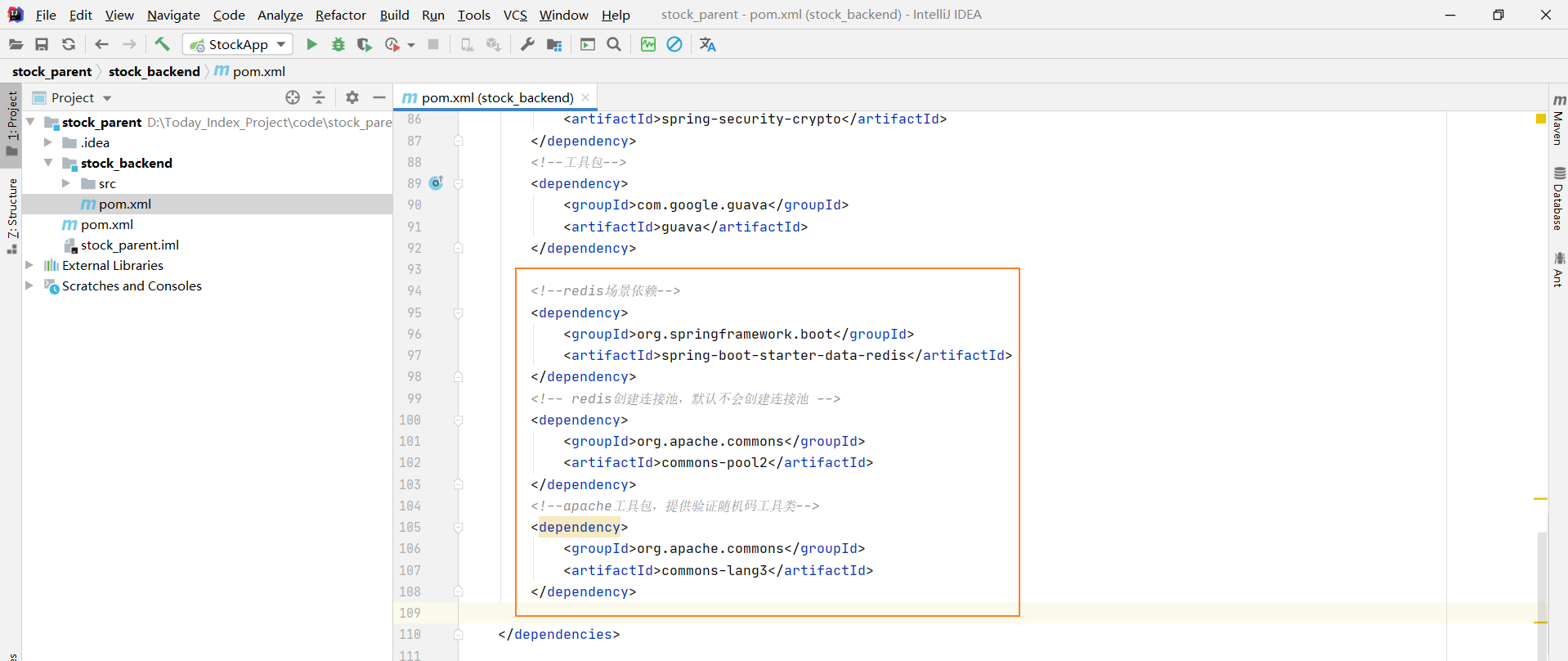
Task: Open the VCS menu
Action: [x=515, y=15]
